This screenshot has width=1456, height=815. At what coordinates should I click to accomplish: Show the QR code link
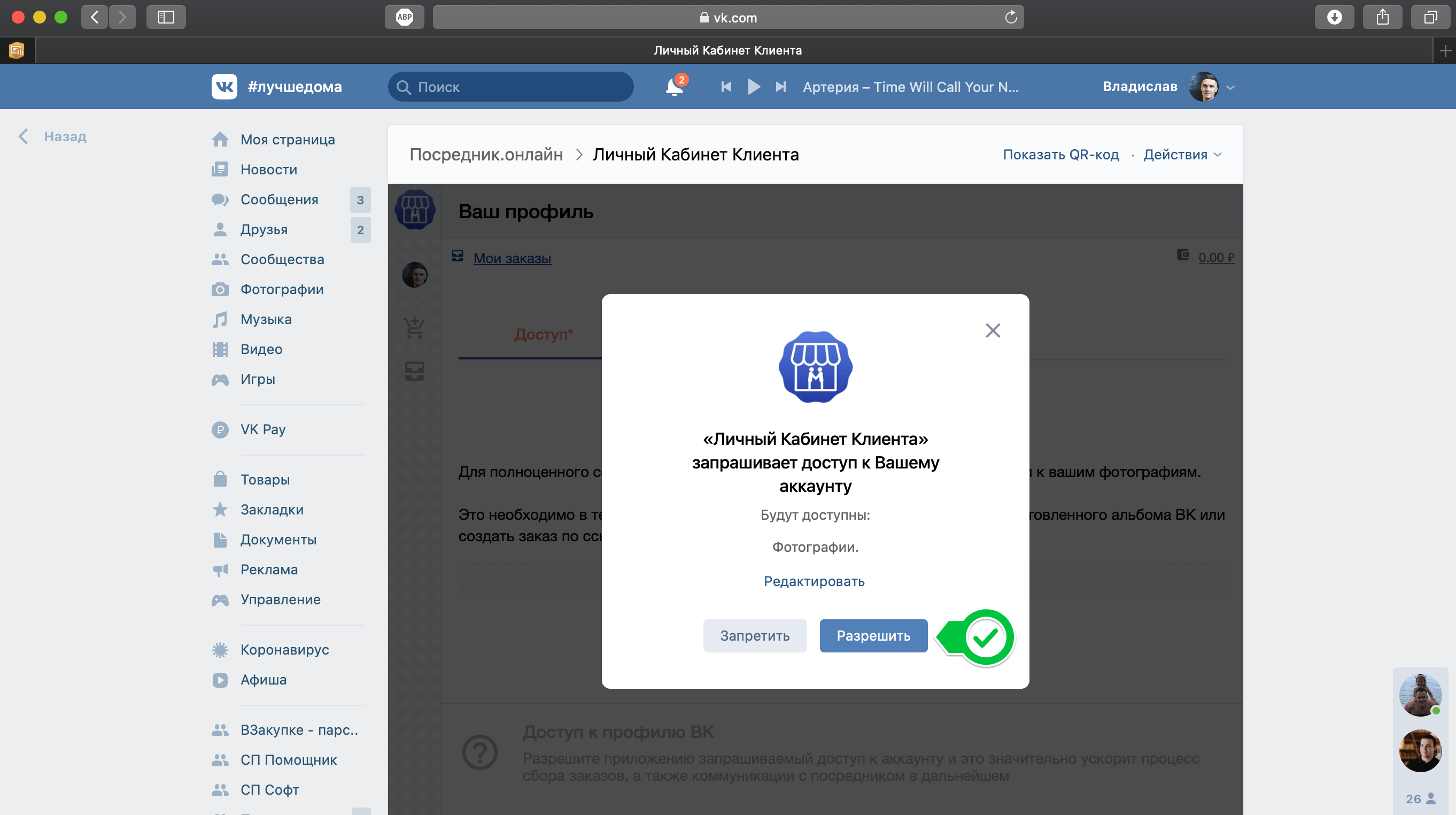tap(1060, 155)
